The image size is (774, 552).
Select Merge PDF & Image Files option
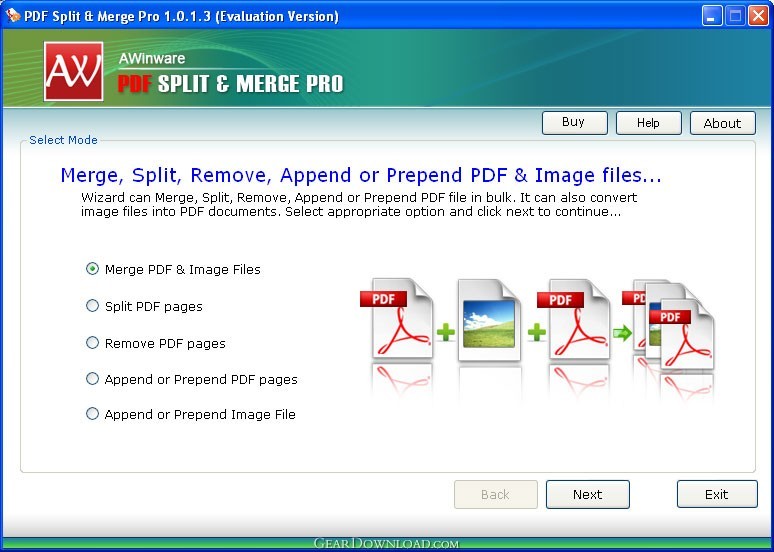[93, 269]
